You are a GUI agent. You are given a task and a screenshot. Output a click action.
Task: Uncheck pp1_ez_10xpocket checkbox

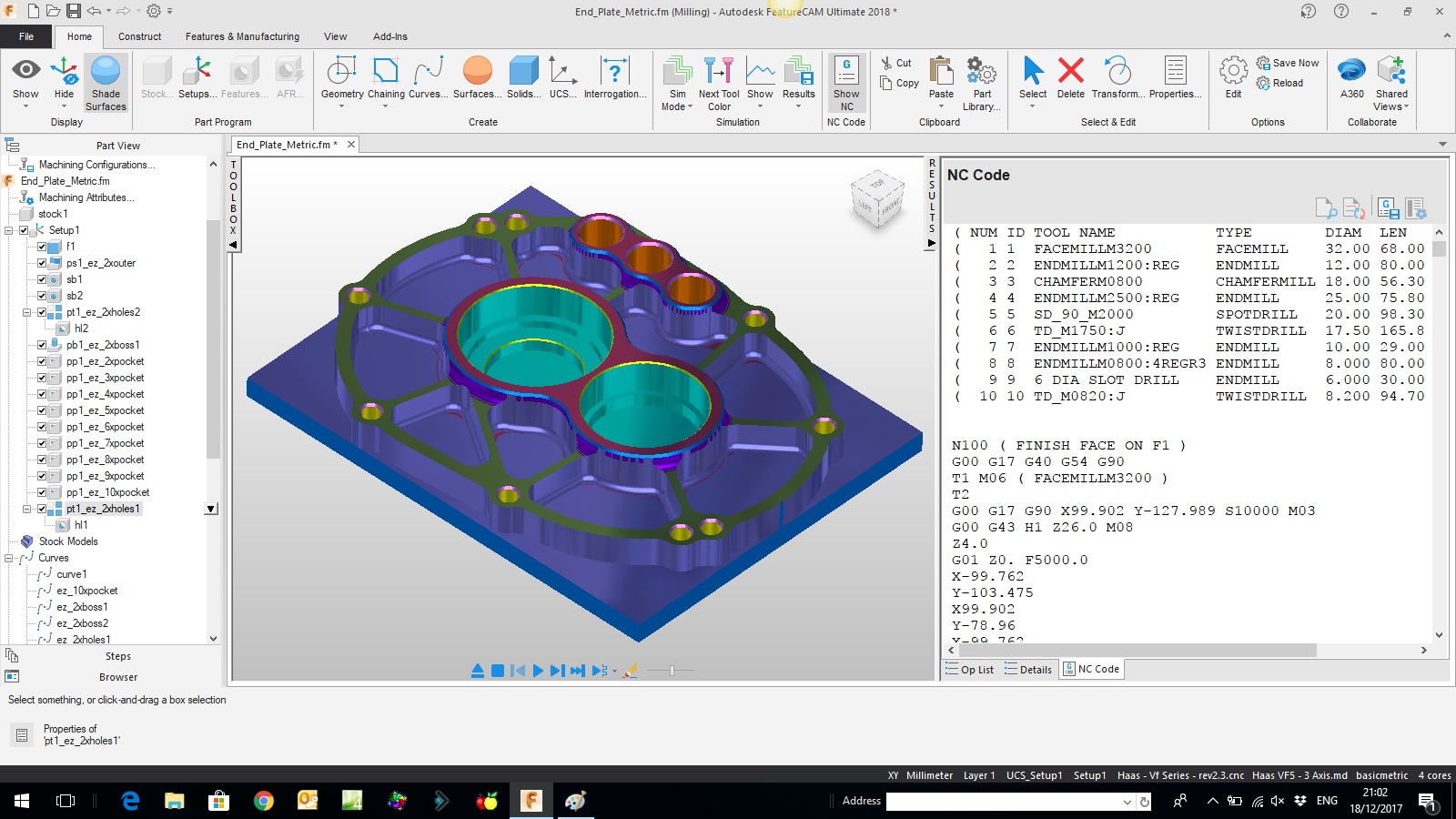coord(42,492)
